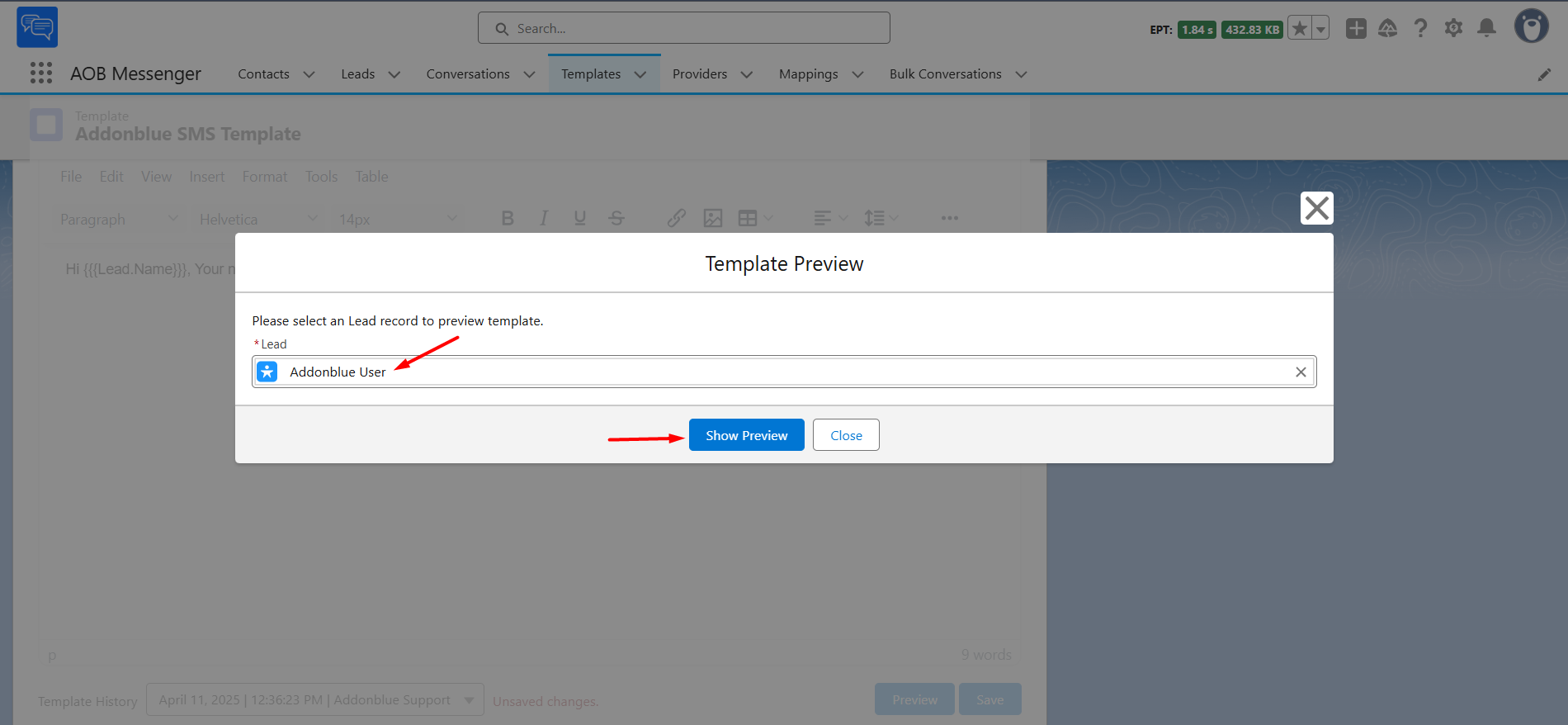Close the modal with the X button
The width and height of the screenshot is (1568, 725).
(x=1317, y=208)
